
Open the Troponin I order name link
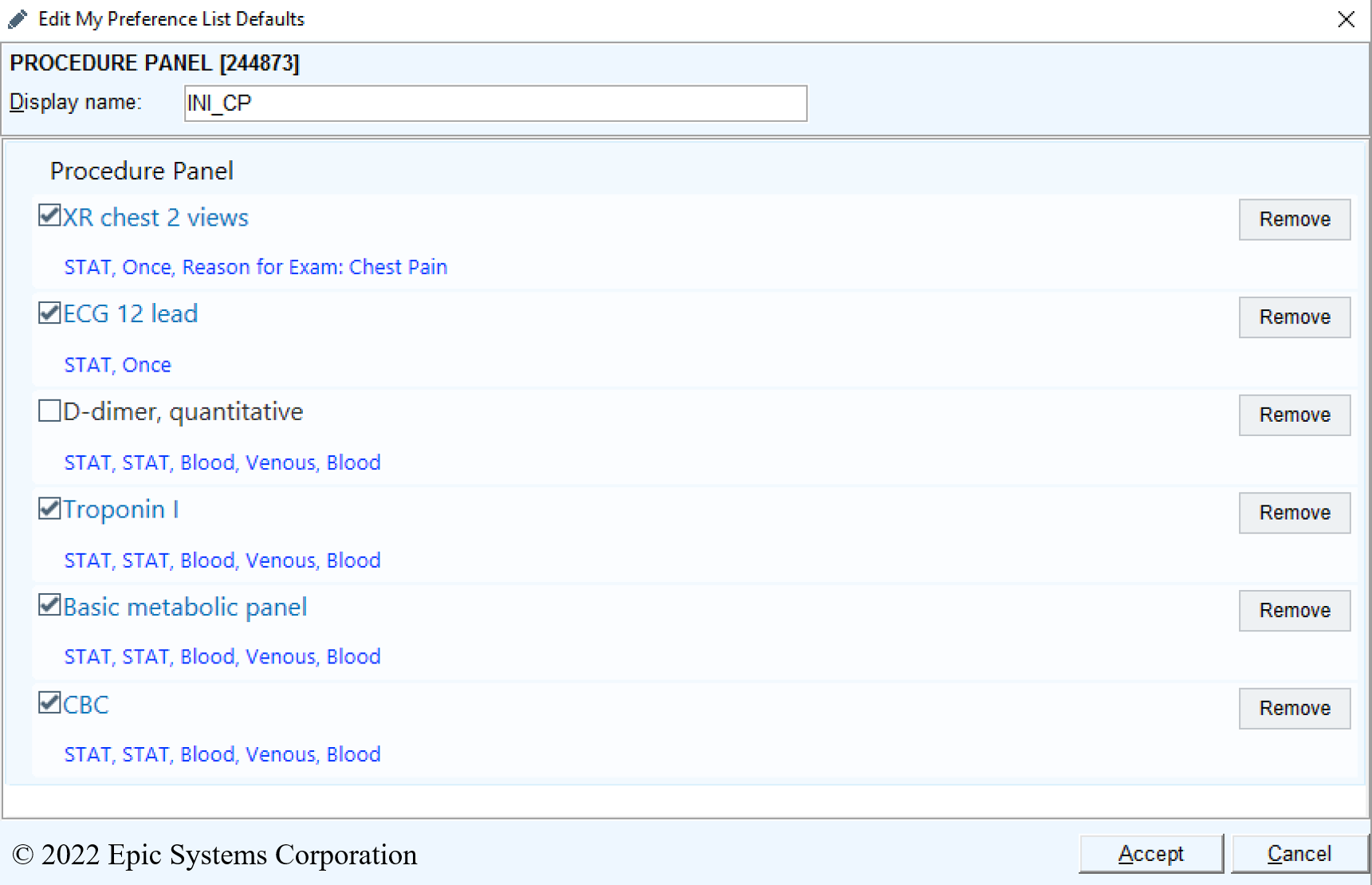click(120, 509)
